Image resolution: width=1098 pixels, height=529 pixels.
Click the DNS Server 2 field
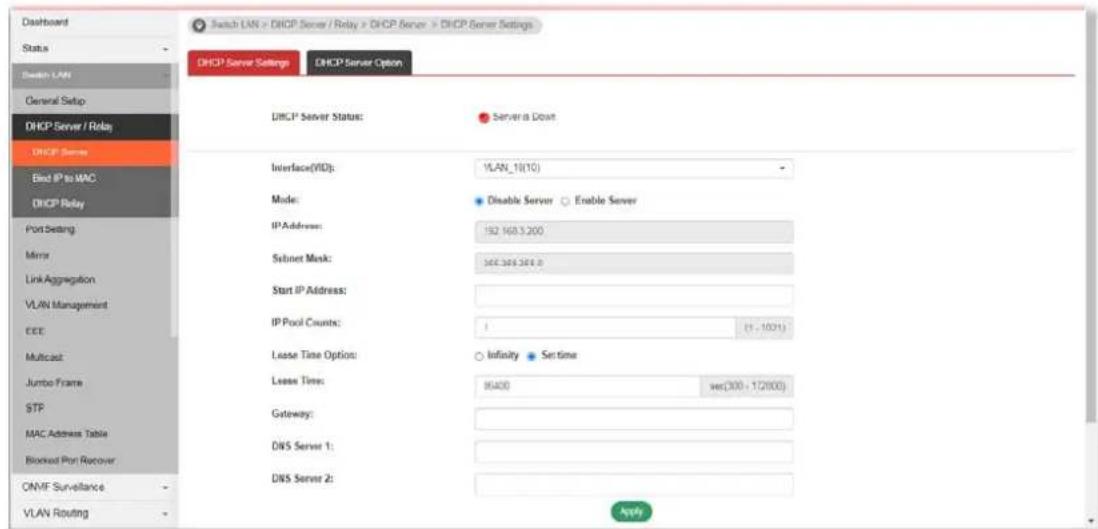[x=634, y=483]
